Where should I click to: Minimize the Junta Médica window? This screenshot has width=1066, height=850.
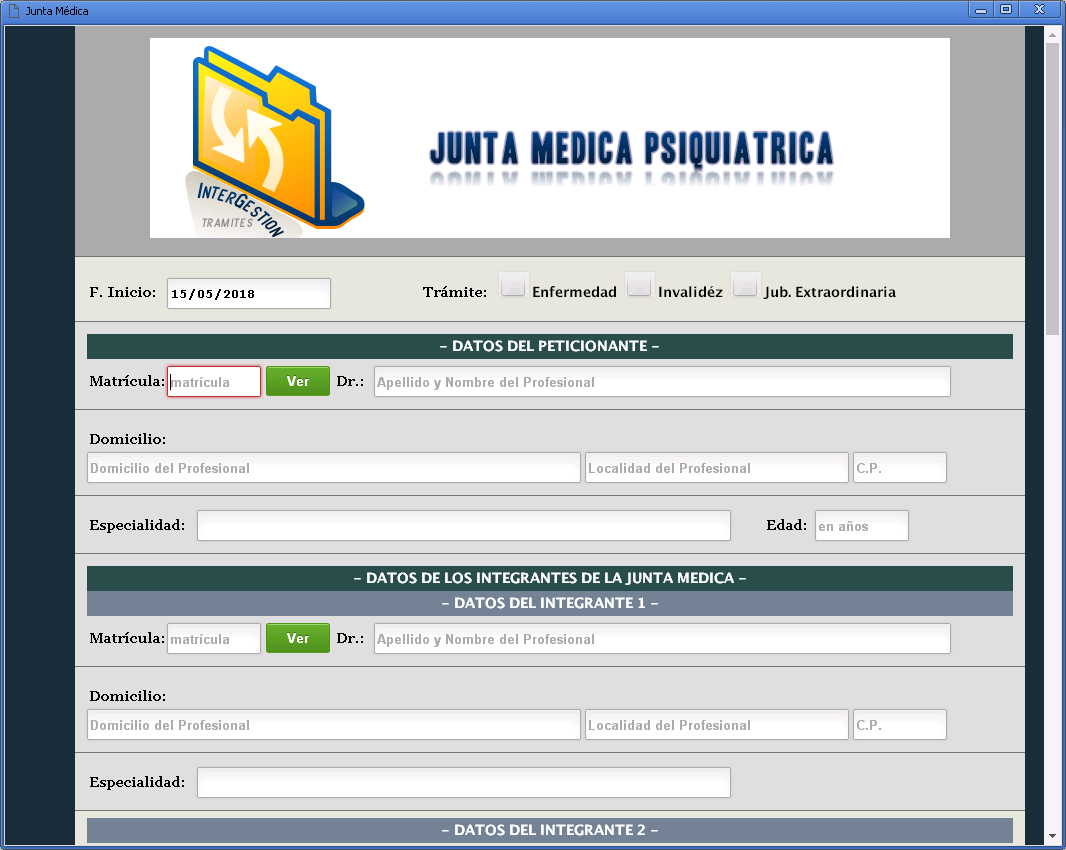[x=980, y=10]
